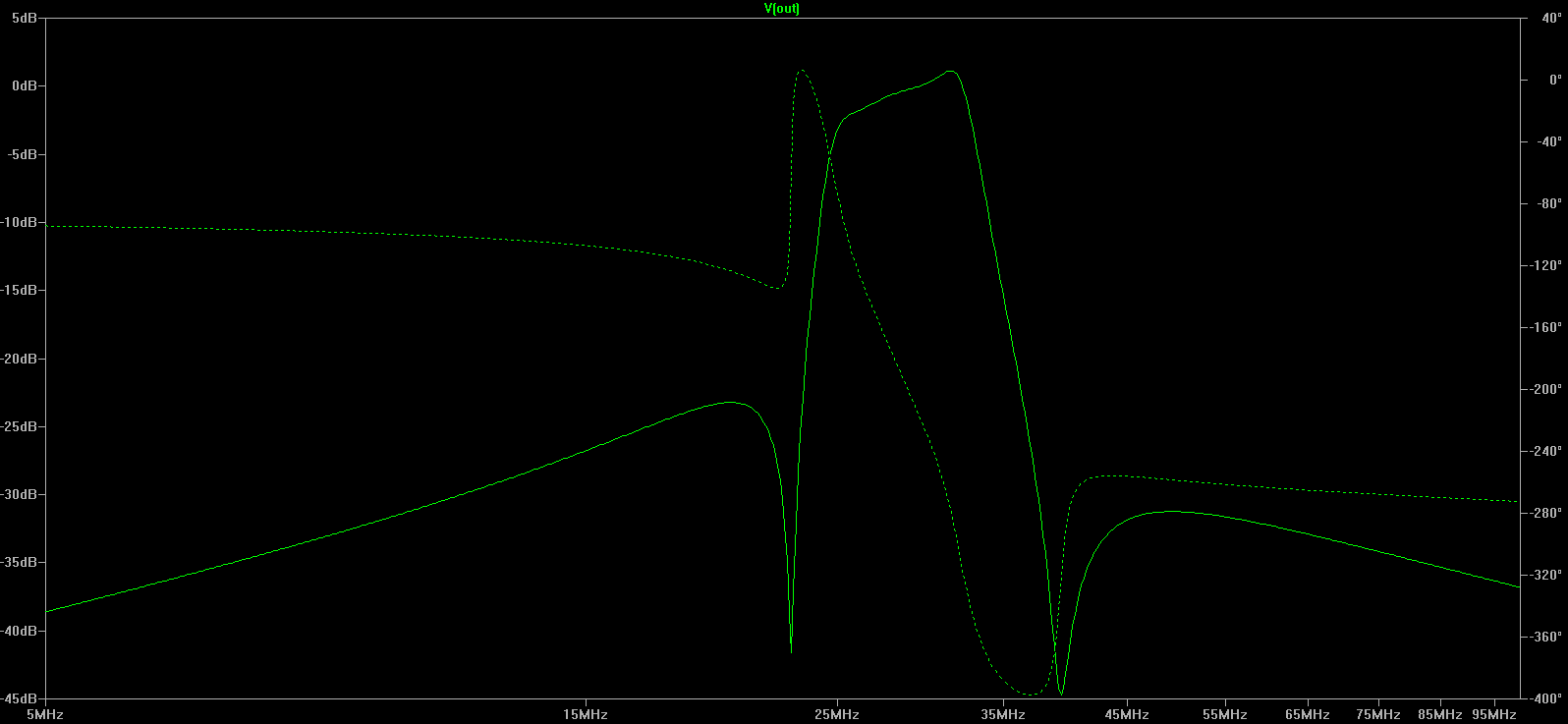Click the 25MHz frequency axis label
This screenshot has width=1568, height=724.
pyautogui.click(x=836, y=714)
